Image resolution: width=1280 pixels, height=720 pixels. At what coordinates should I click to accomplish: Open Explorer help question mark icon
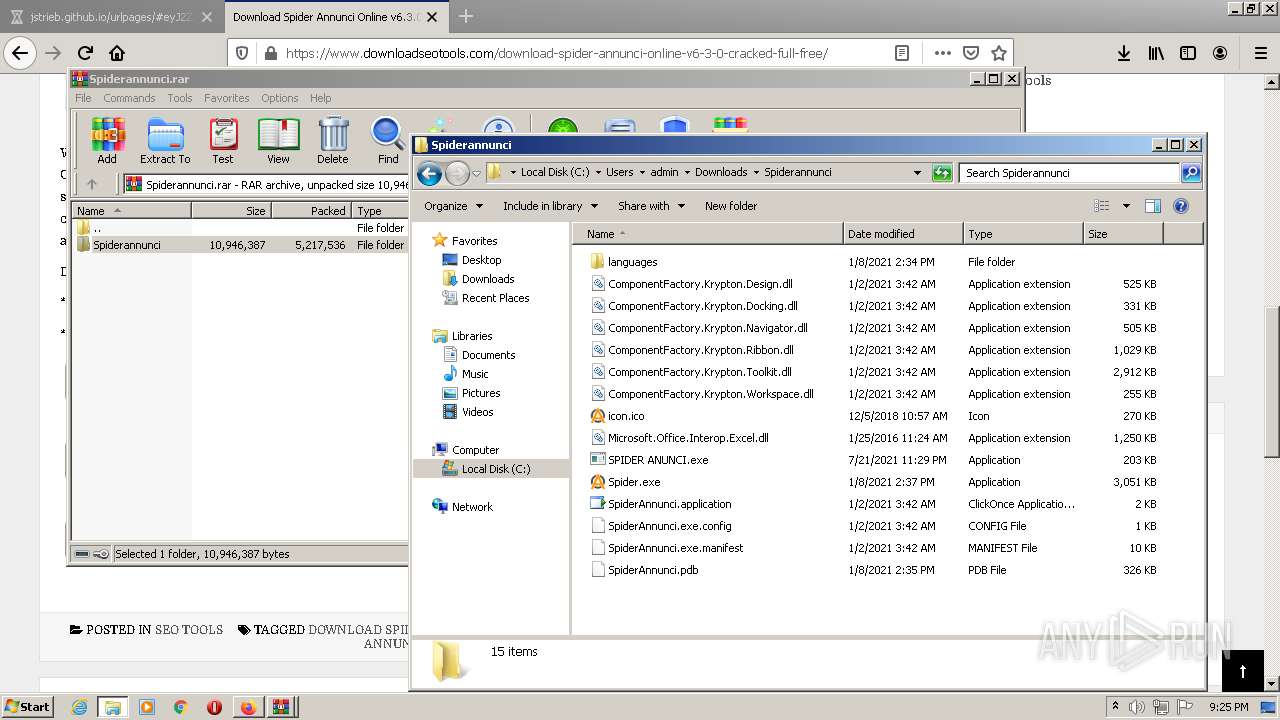point(1180,206)
